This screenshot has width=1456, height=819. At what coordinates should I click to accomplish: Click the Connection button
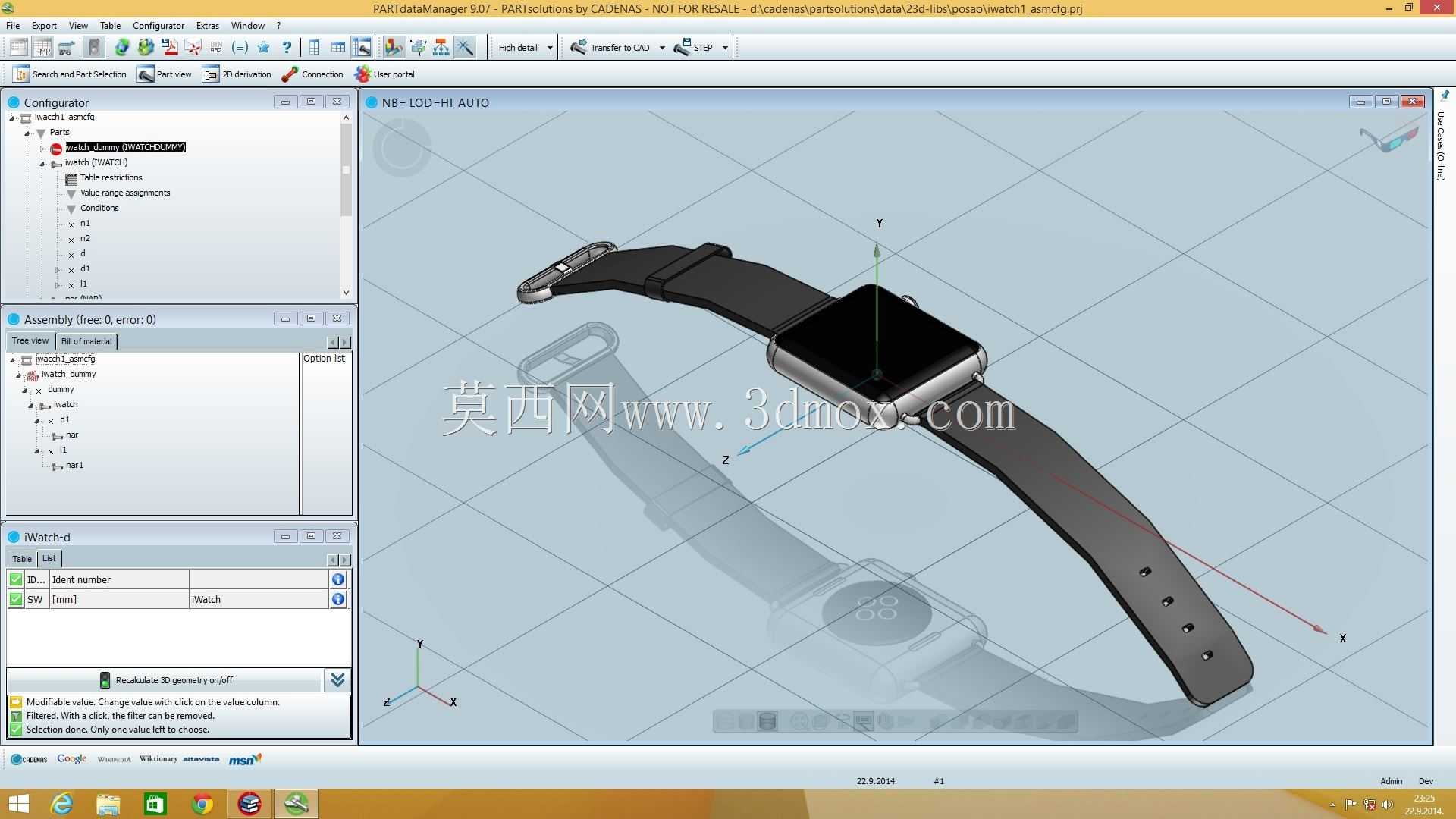tap(312, 74)
